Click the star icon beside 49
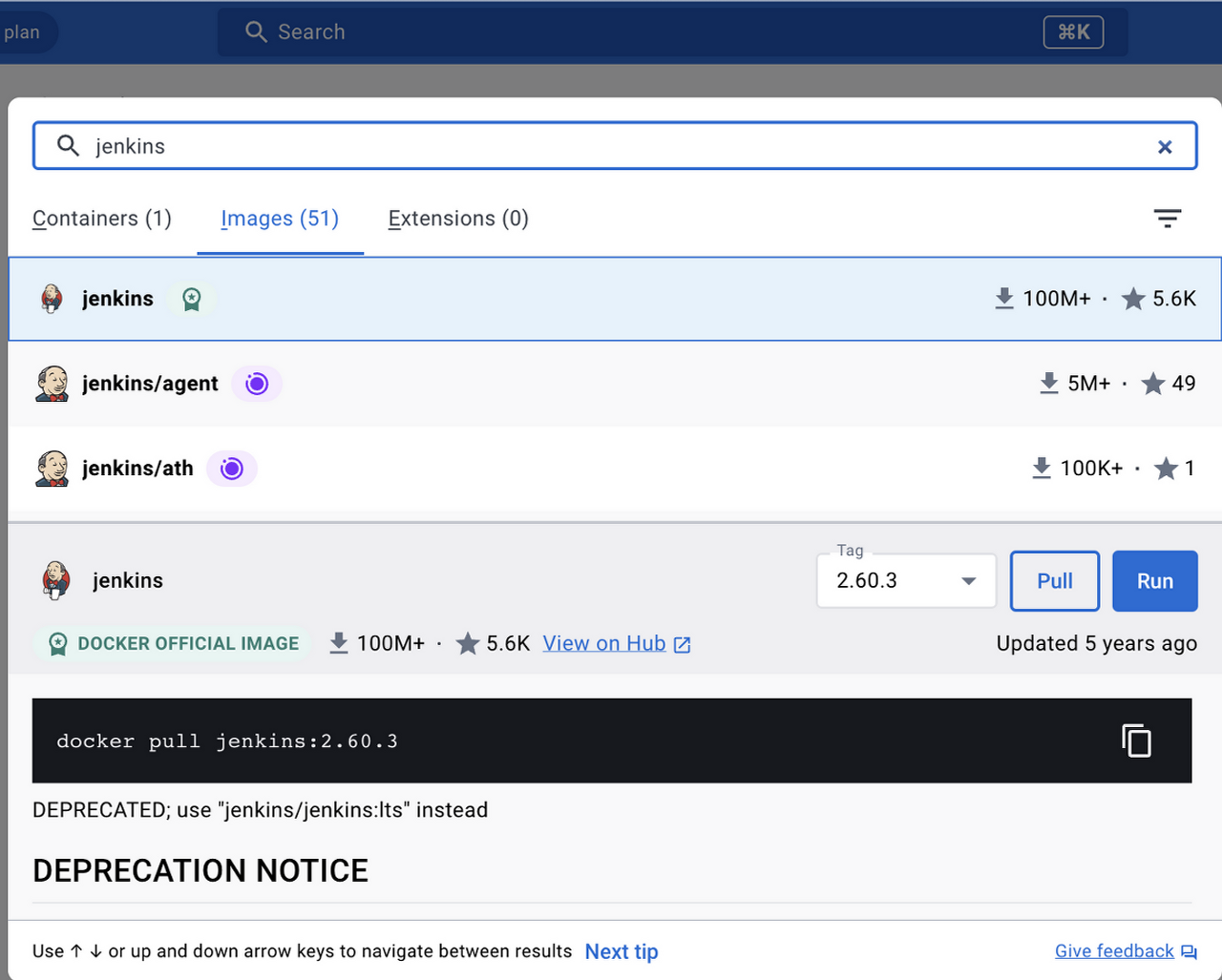Image resolution: width=1222 pixels, height=980 pixels. (x=1153, y=384)
